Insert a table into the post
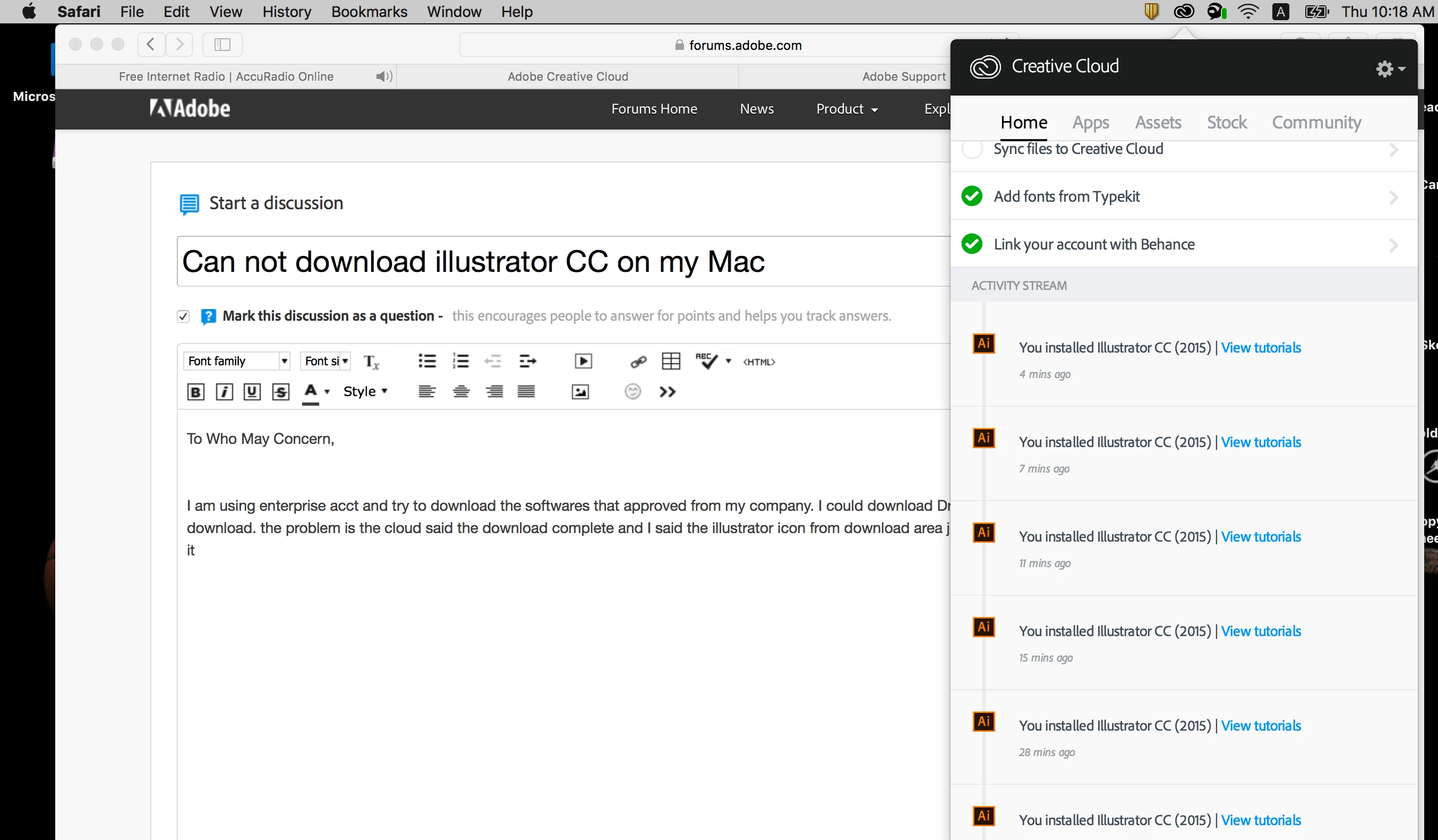The image size is (1438, 840). click(x=671, y=361)
